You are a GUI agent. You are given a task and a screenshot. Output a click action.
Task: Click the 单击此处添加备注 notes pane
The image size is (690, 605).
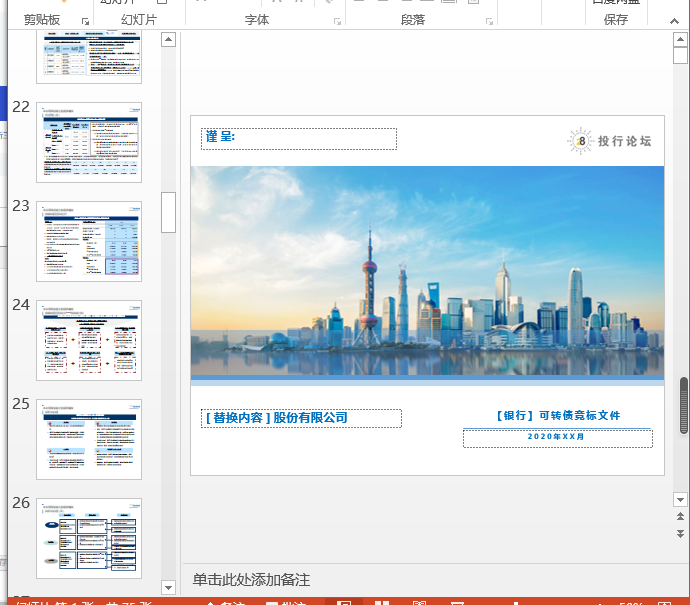[251, 580]
